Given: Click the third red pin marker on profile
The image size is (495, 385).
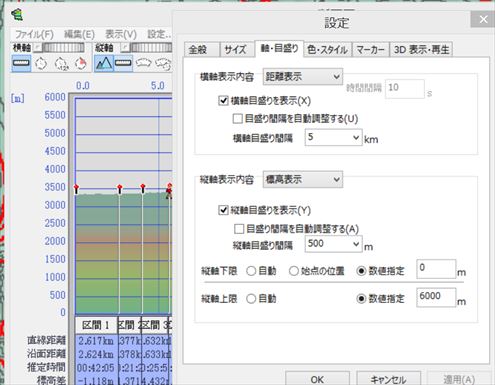Looking at the screenshot, I should (143, 188).
